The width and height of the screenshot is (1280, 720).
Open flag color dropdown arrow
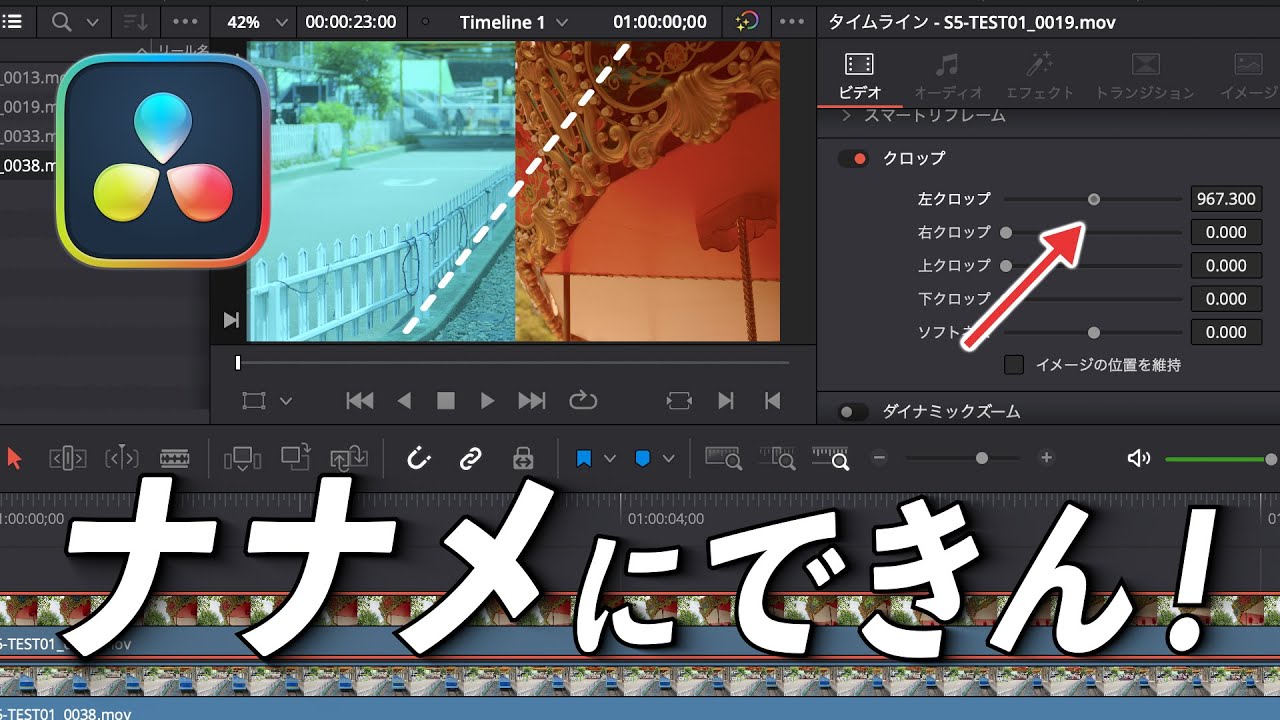point(609,459)
